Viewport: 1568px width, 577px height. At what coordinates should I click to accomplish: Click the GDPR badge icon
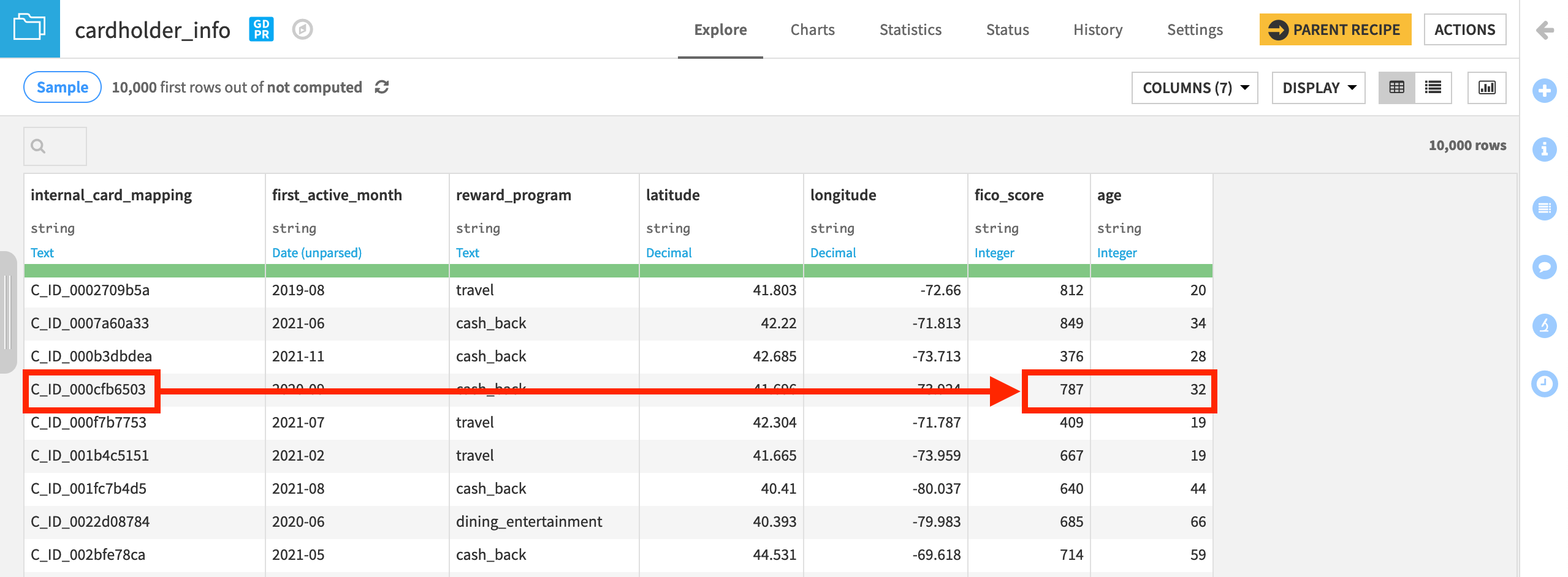pos(261,29)
